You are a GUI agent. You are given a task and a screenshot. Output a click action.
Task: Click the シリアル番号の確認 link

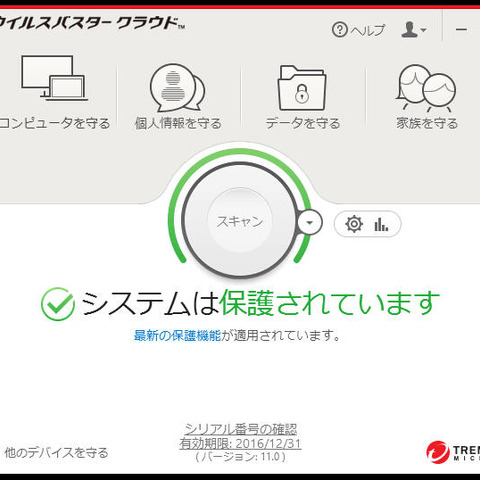pos(240,429)
